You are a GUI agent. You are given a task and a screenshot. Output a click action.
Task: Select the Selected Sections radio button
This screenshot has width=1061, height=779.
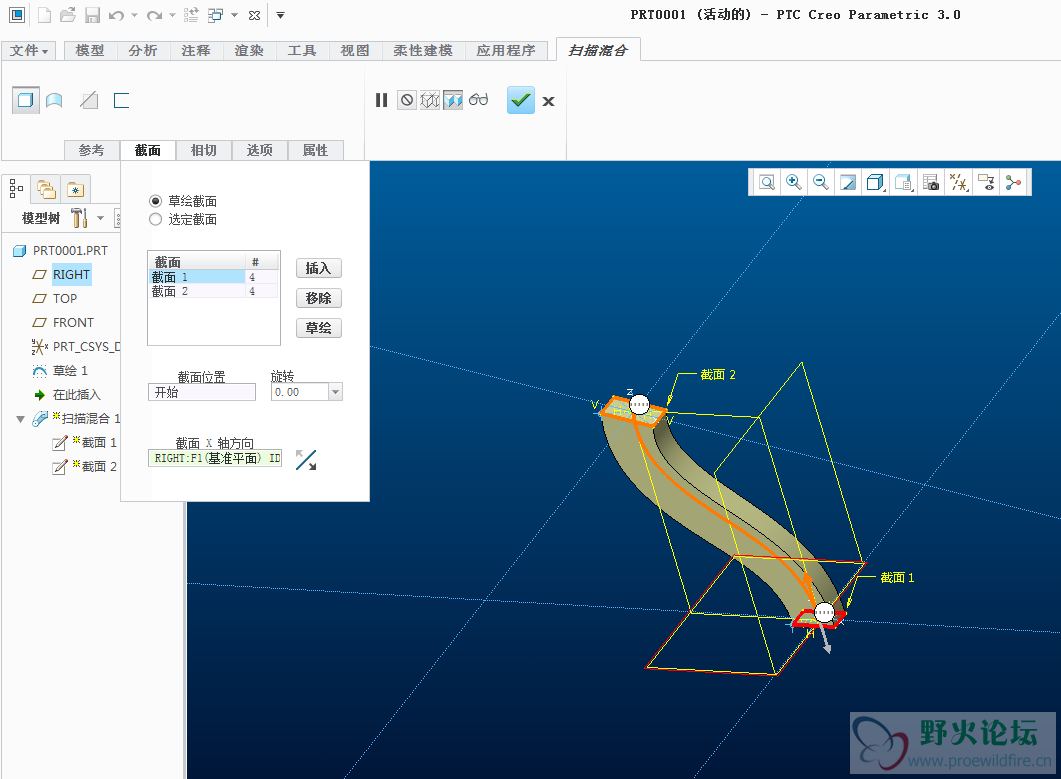point(156,219)
